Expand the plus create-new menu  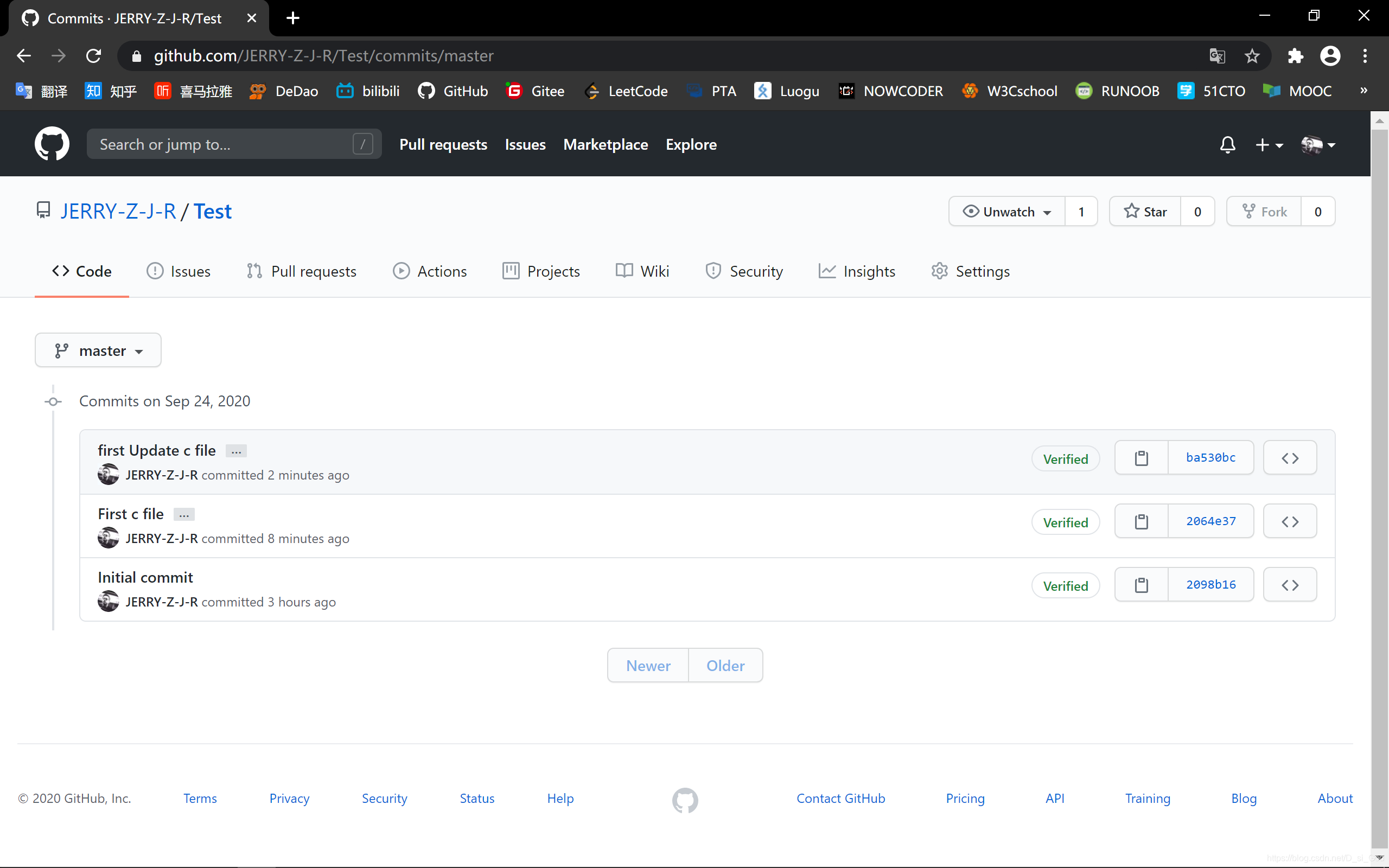tap(1269, 145)
